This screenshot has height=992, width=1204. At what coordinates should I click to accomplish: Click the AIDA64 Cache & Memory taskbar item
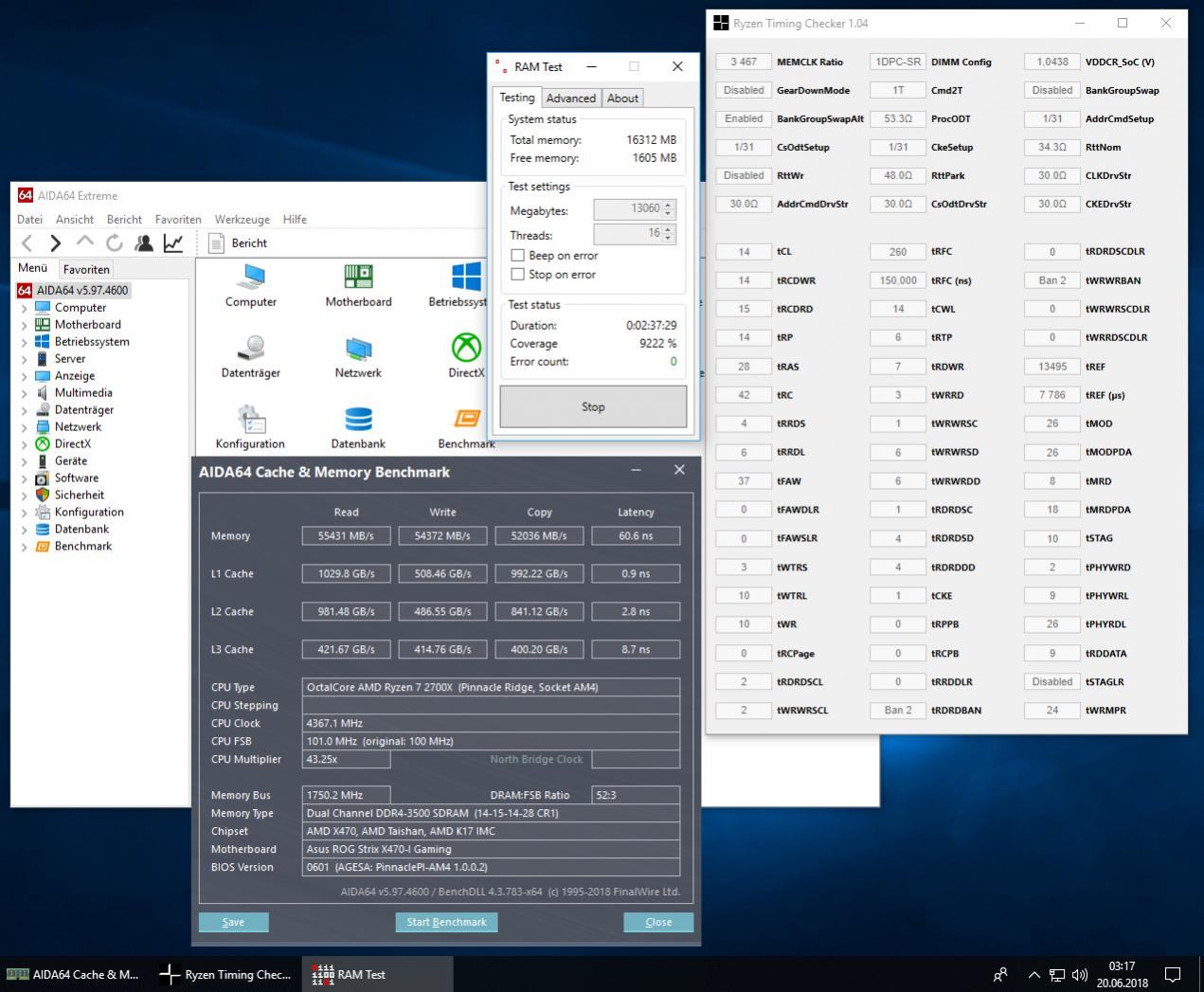coord(74,974)
